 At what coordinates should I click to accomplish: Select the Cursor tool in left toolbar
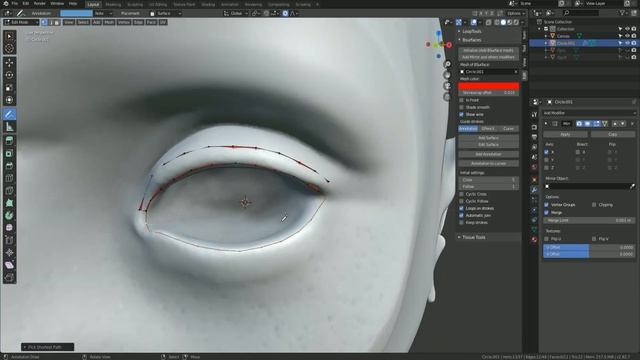click(9, 49)
